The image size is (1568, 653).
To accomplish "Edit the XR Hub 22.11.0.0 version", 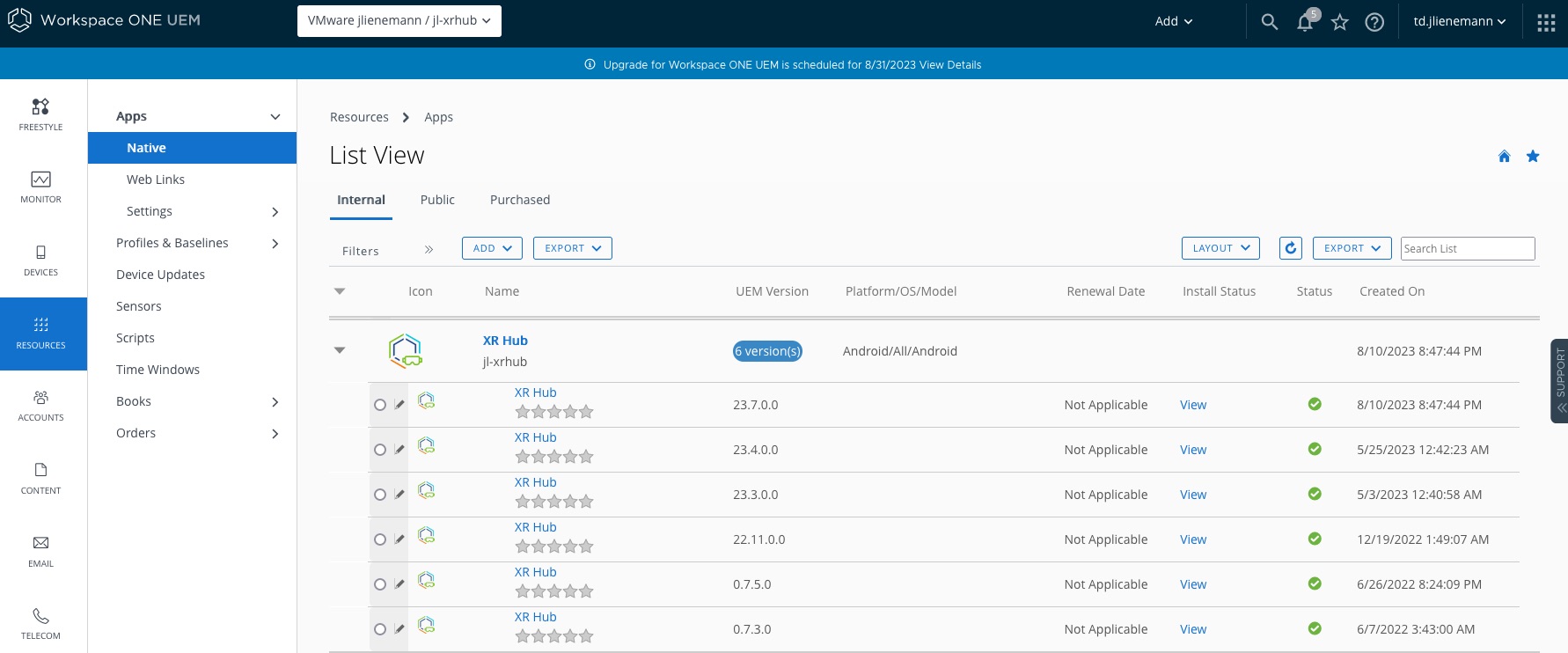I will click(x=399, y=539).
